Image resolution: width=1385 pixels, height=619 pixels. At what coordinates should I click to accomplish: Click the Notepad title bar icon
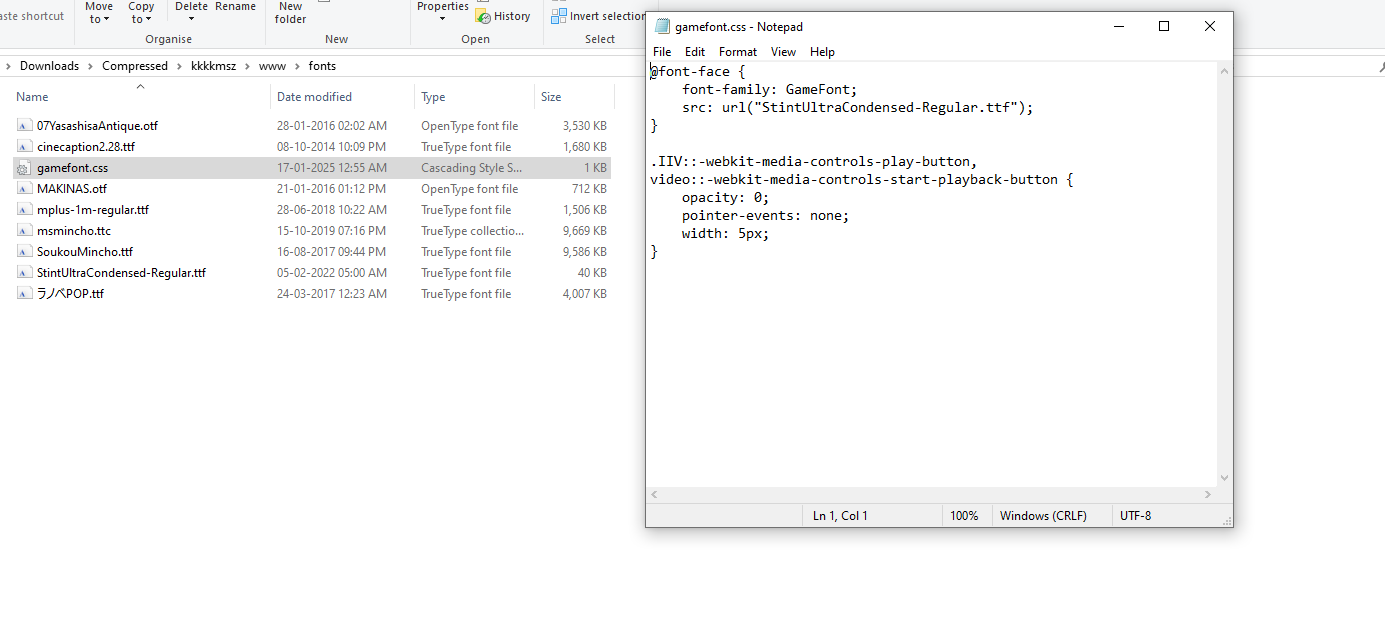tap(662, 27)
